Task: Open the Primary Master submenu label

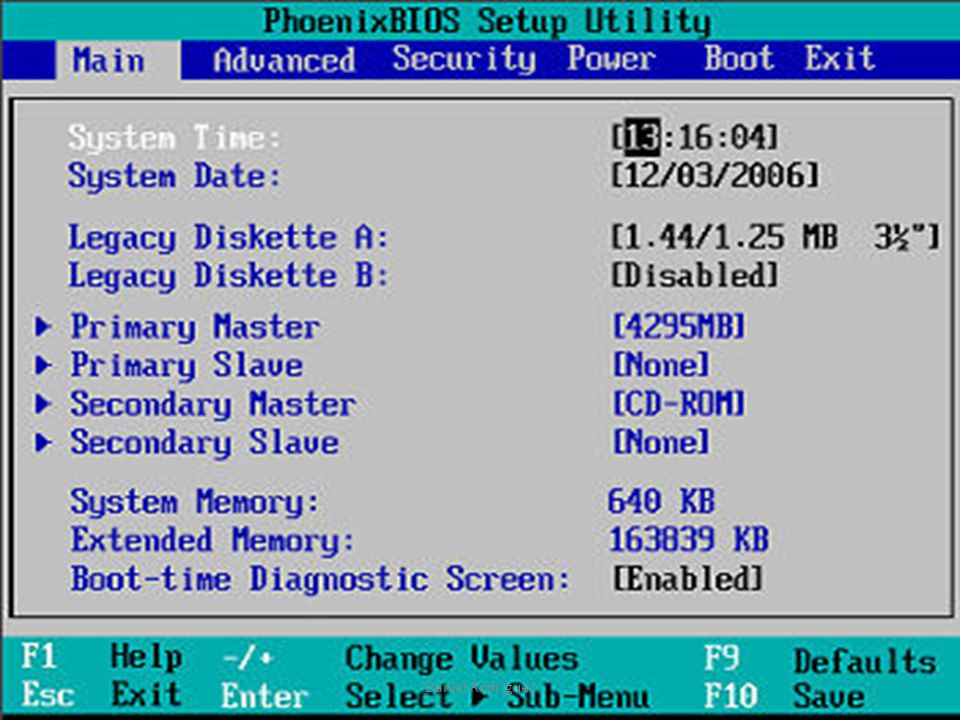Action: [195, 327]
